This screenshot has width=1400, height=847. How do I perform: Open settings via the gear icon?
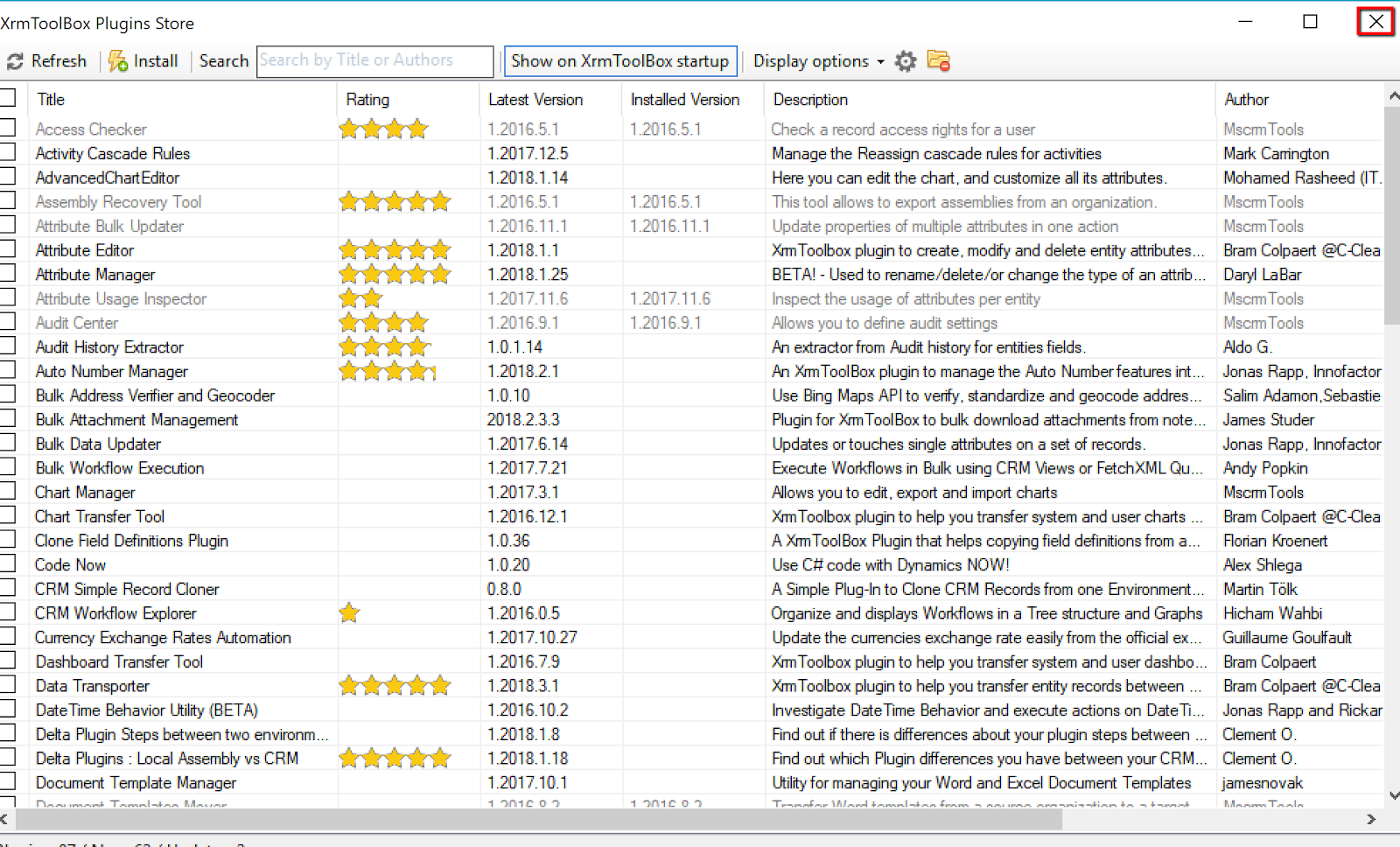[x=906, y=61]
